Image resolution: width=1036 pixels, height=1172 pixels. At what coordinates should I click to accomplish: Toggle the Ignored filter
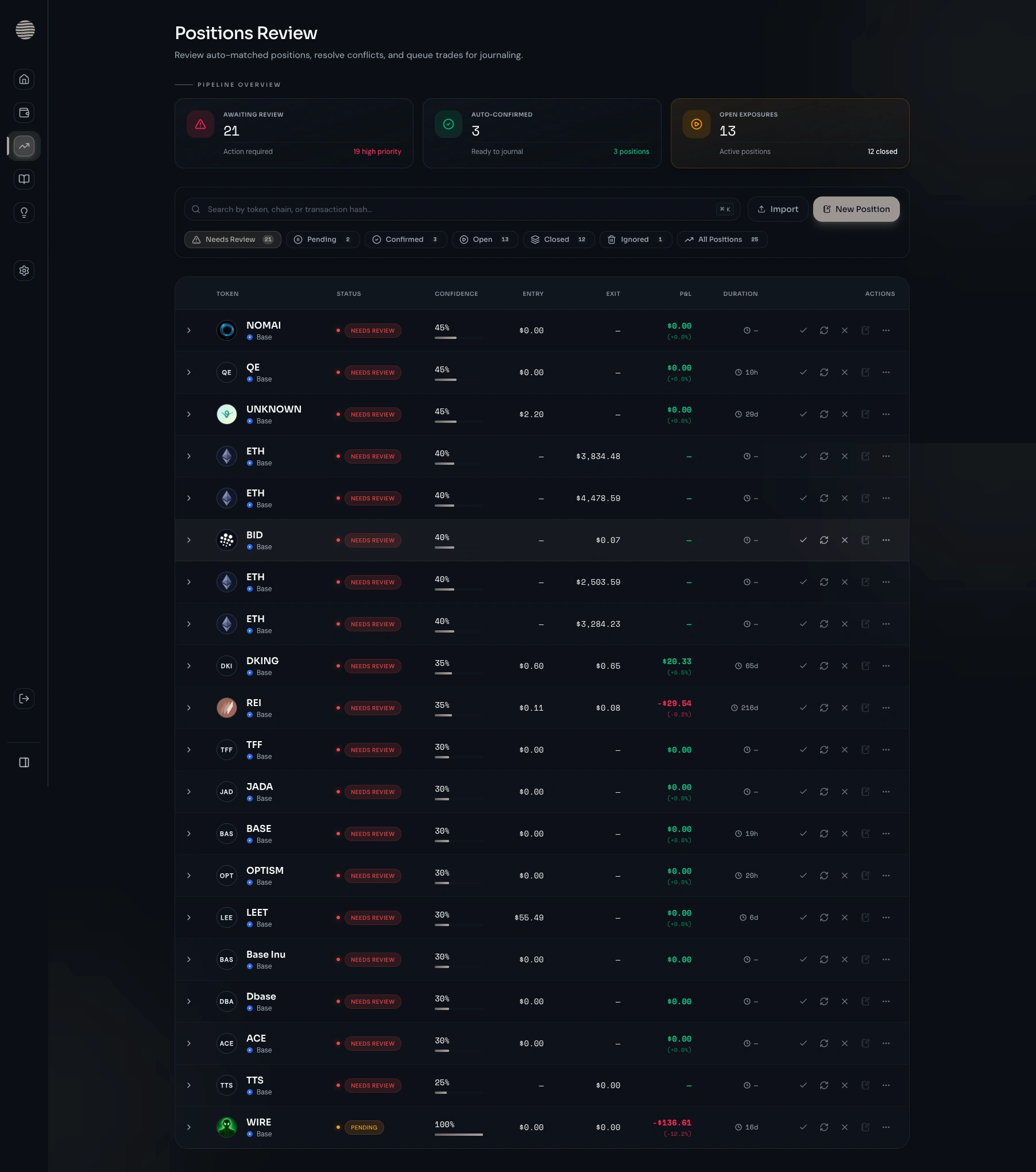(635, 240)
